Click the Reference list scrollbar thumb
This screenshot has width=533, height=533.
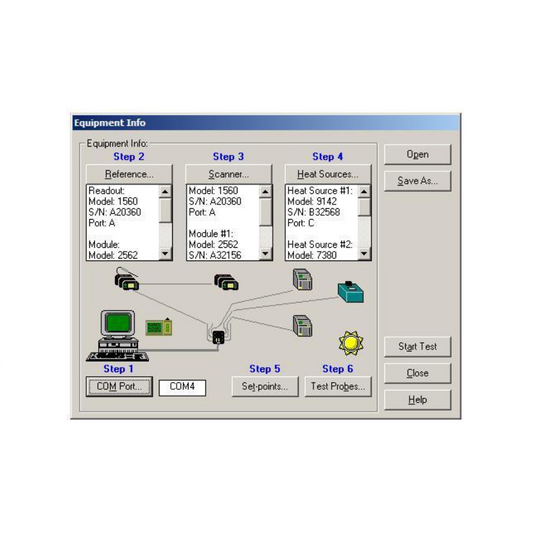coord(165,210)
